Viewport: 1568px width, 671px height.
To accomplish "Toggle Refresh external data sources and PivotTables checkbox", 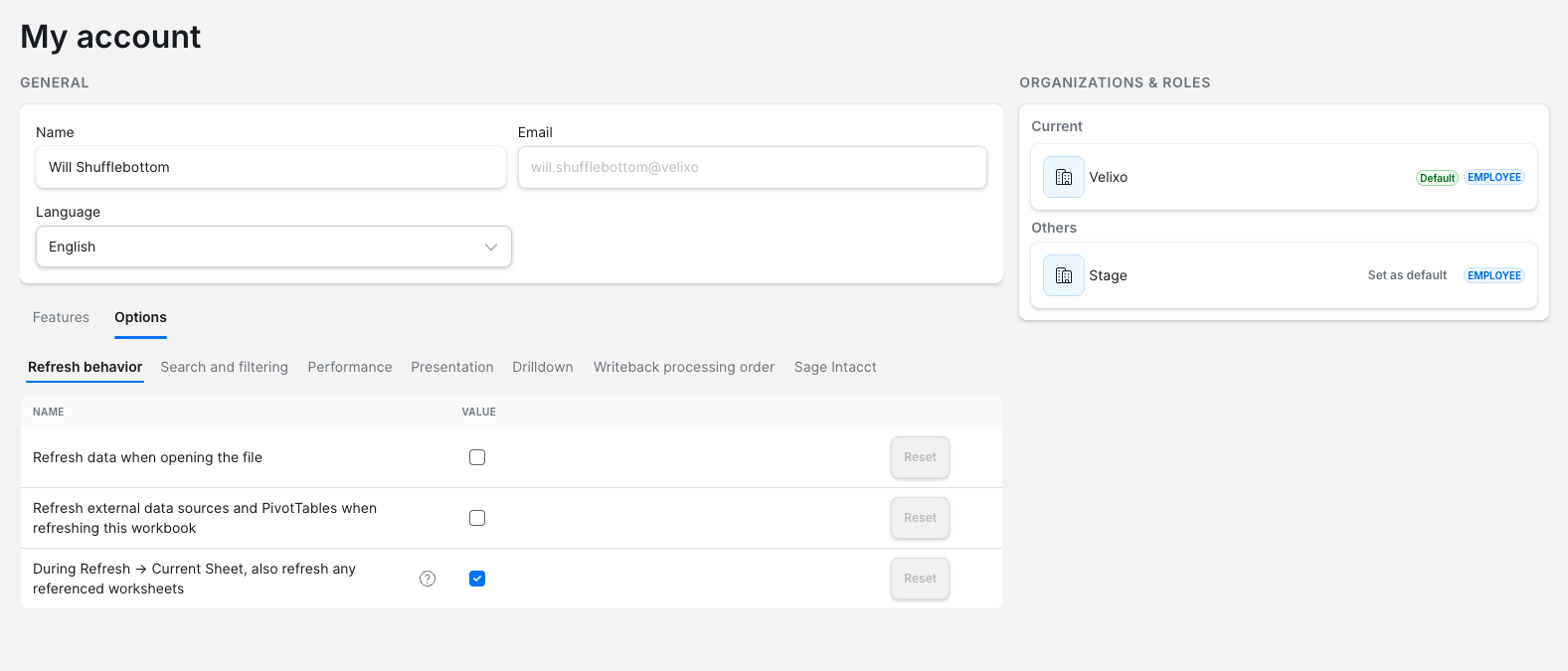I will pyautogui.click(x=477, y=518).
